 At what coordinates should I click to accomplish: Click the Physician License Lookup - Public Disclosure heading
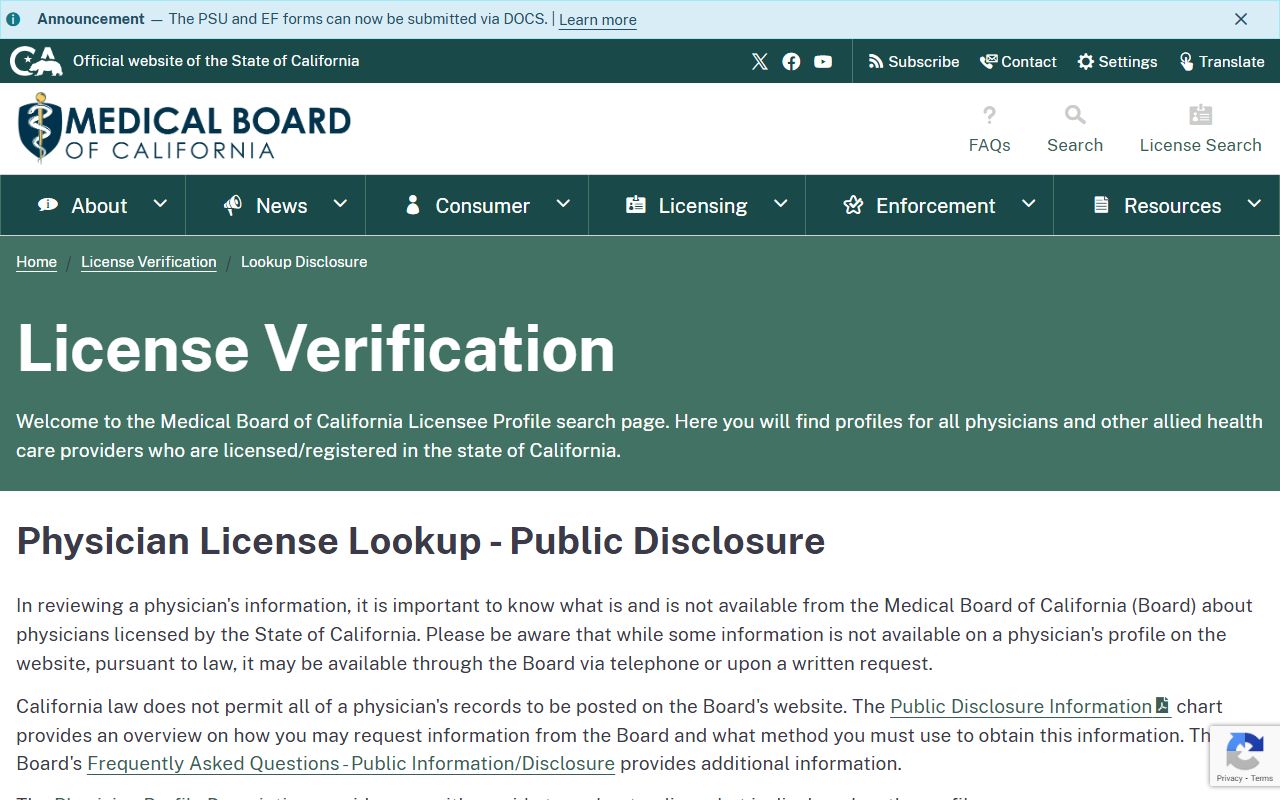(421, 541)
